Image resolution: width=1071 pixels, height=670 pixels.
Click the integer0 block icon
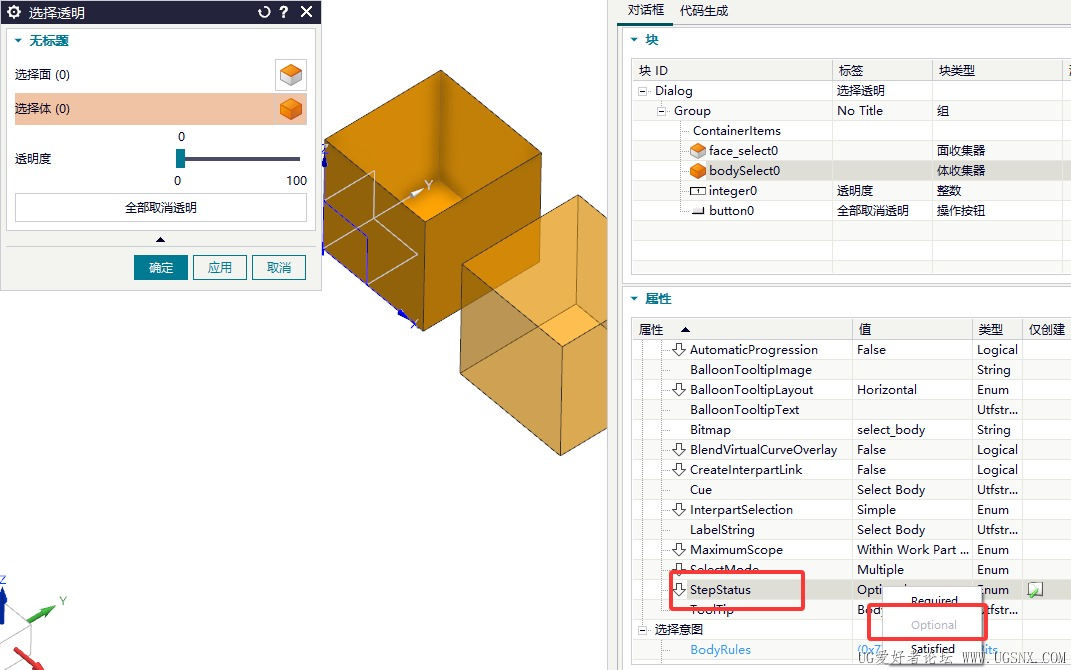pos(697,191)
